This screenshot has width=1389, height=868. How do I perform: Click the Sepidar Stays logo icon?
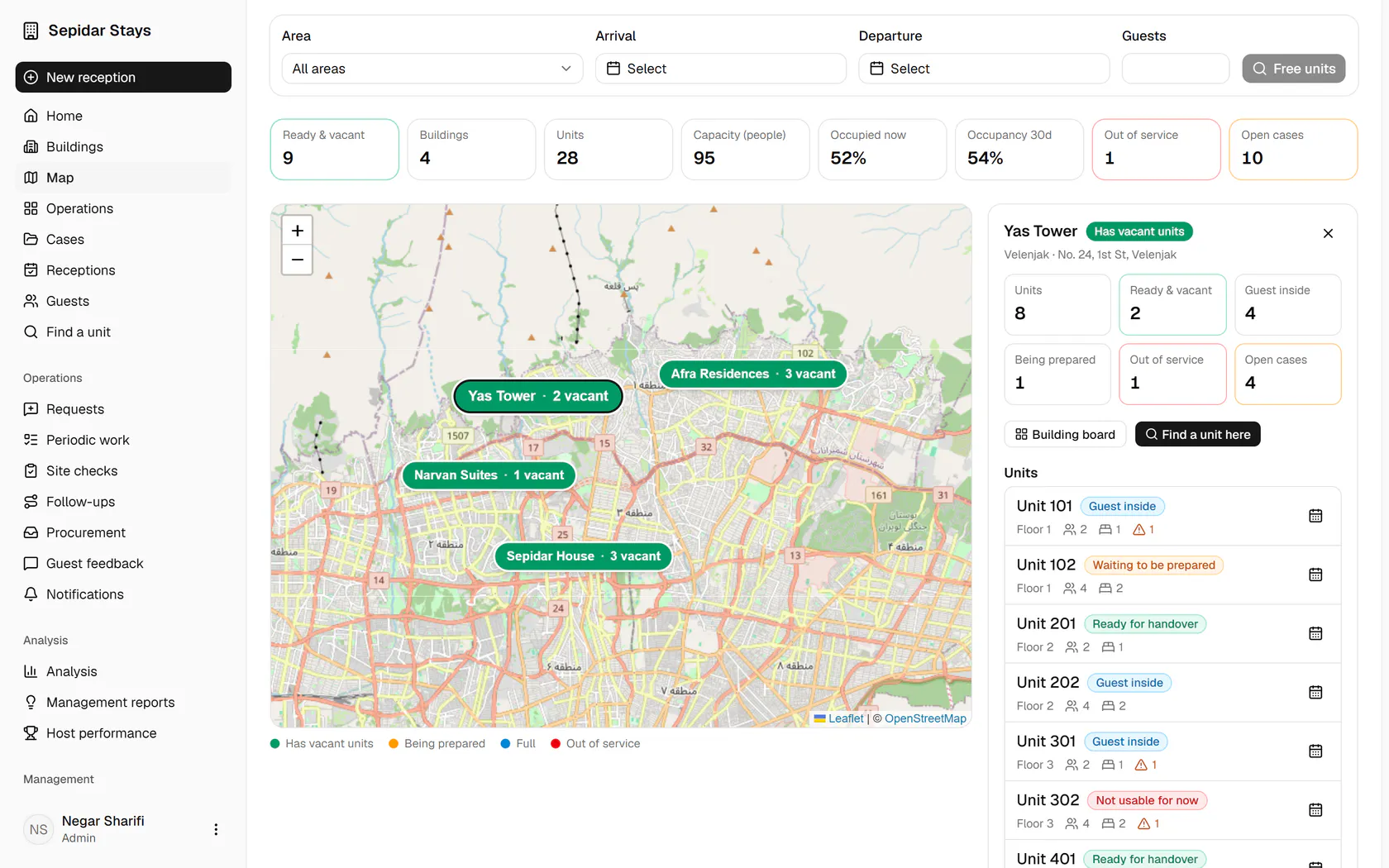31,31
